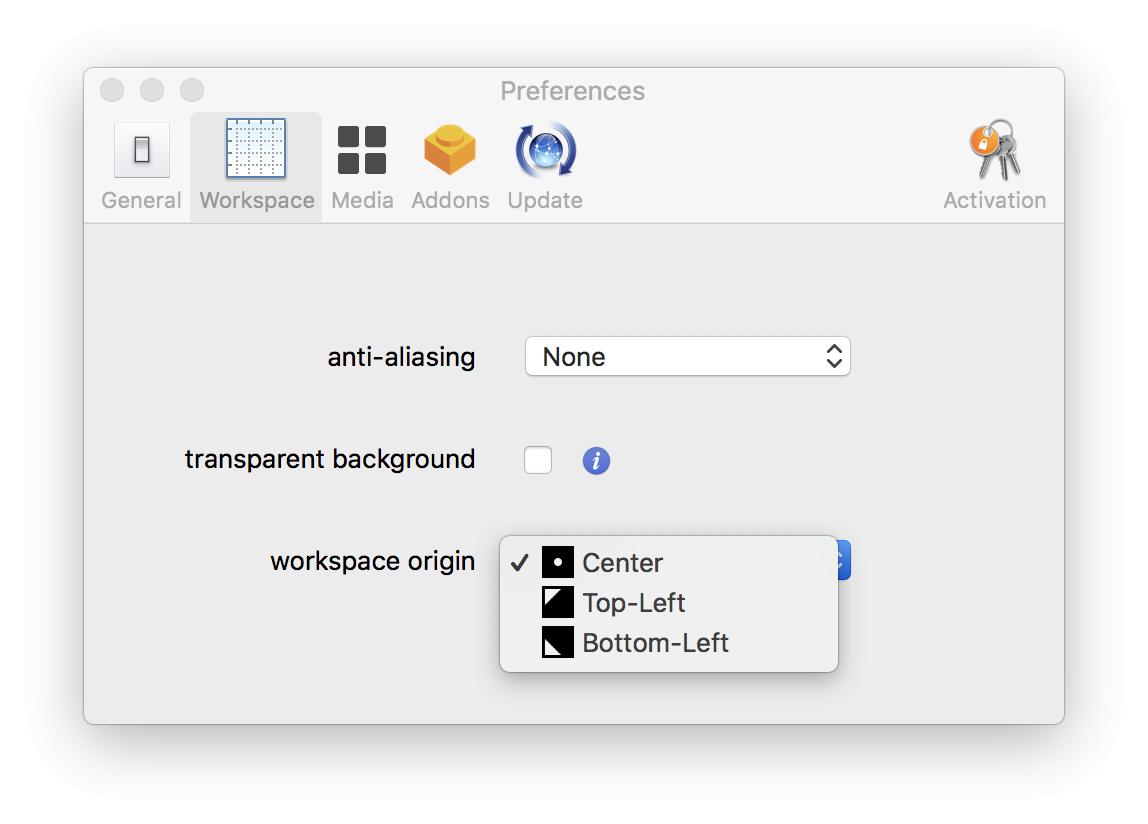Choose Bottom-Left from the origin menu

(655, 643)
